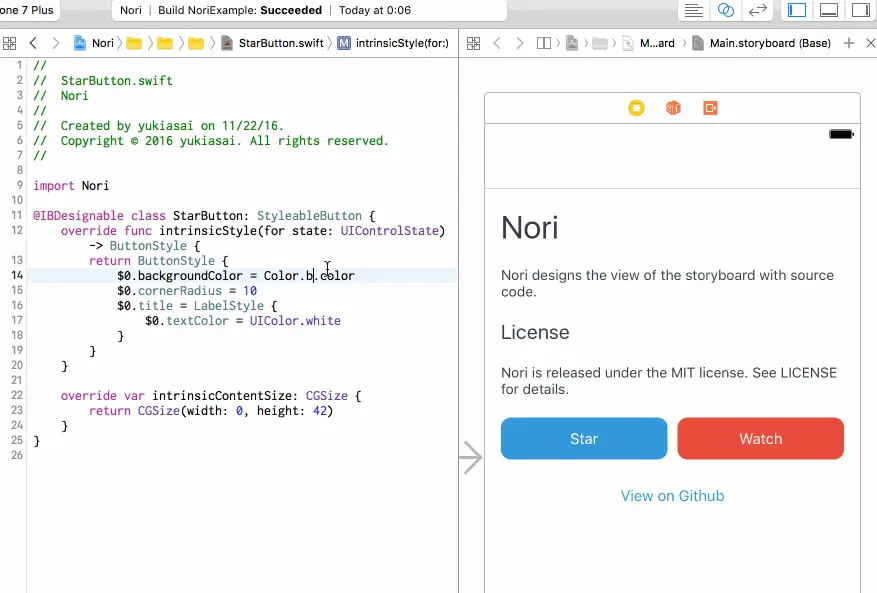Click the blue Star button in storyboard
Image resolution: width=877 pixels, height=593 pixels.
[x=584, y=439]
